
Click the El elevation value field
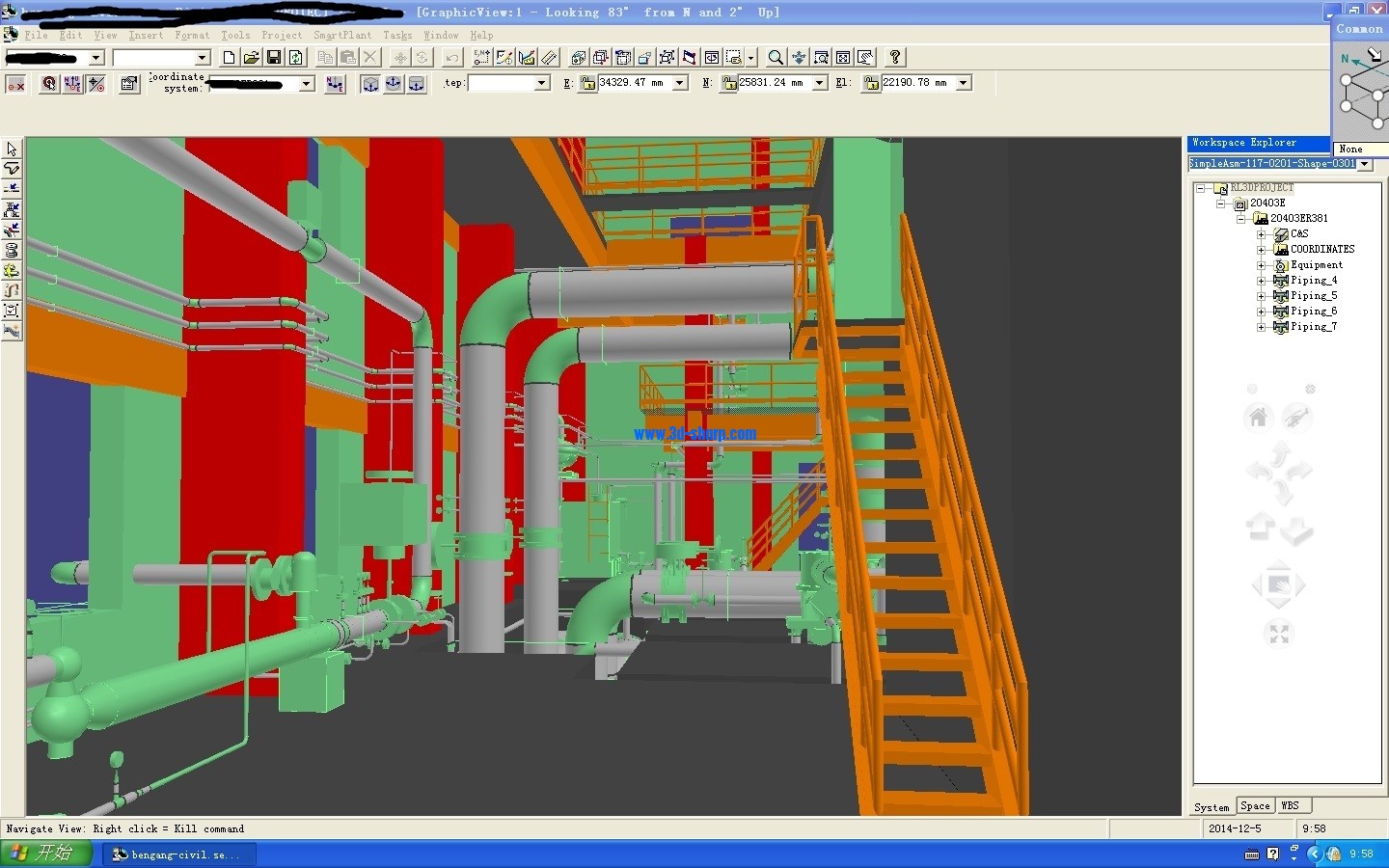point(917,84)
